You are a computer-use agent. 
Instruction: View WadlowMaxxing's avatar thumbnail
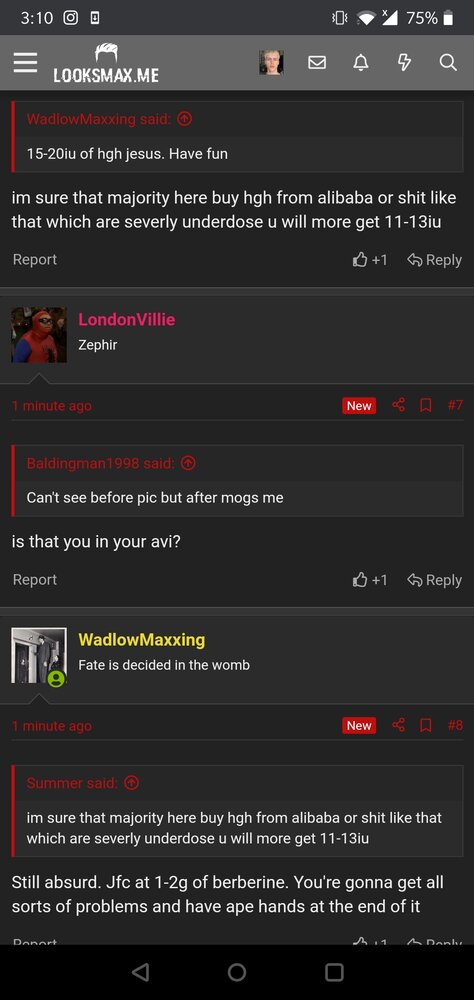coord(39,655)
